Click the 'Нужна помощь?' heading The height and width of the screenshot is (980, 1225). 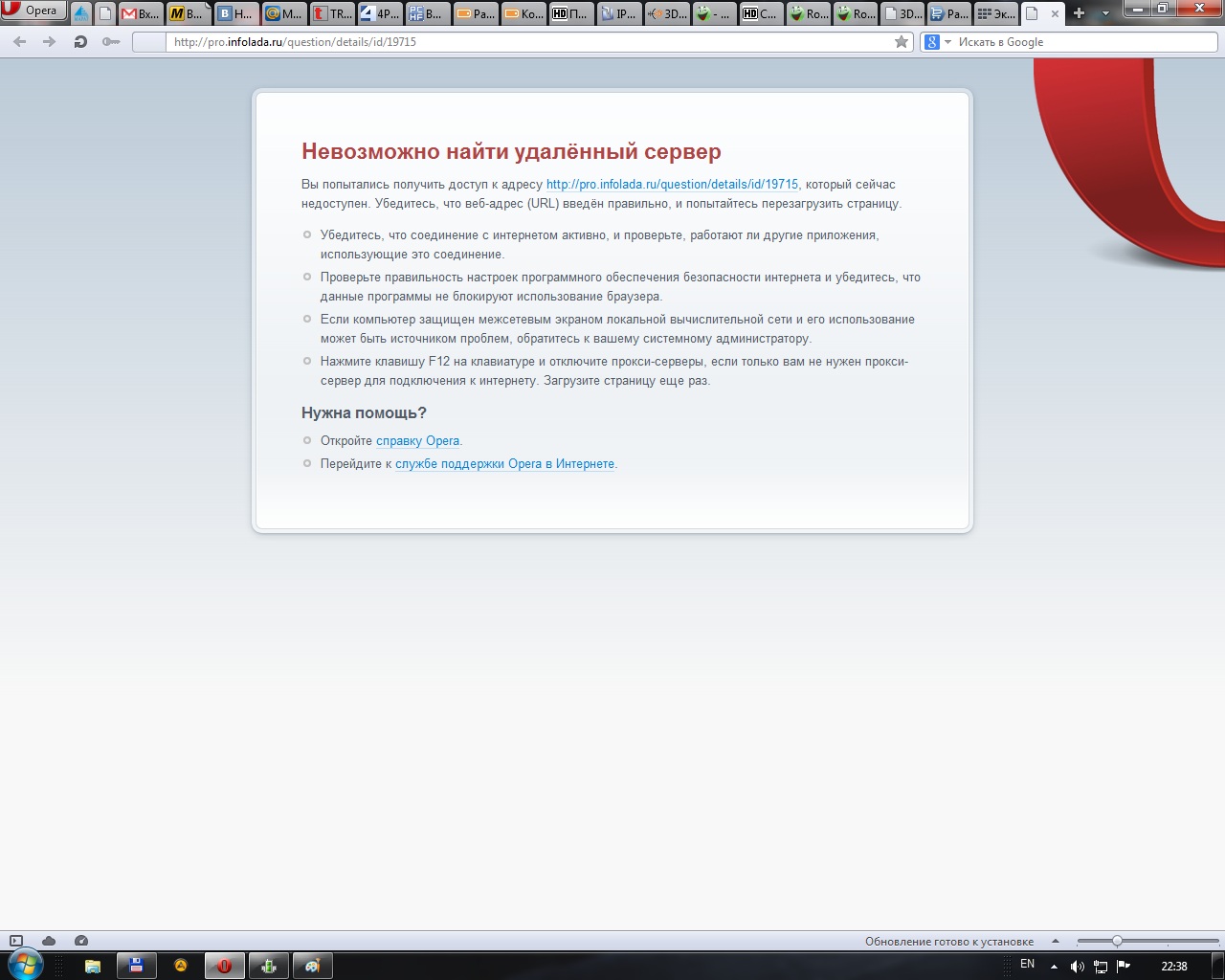coord(364,412)
